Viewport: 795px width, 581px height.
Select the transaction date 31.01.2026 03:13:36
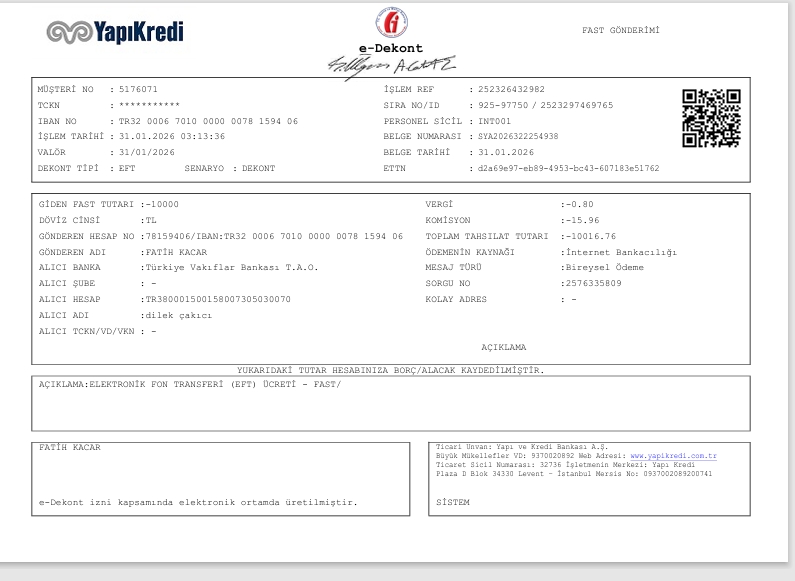[x=172, y=136]
